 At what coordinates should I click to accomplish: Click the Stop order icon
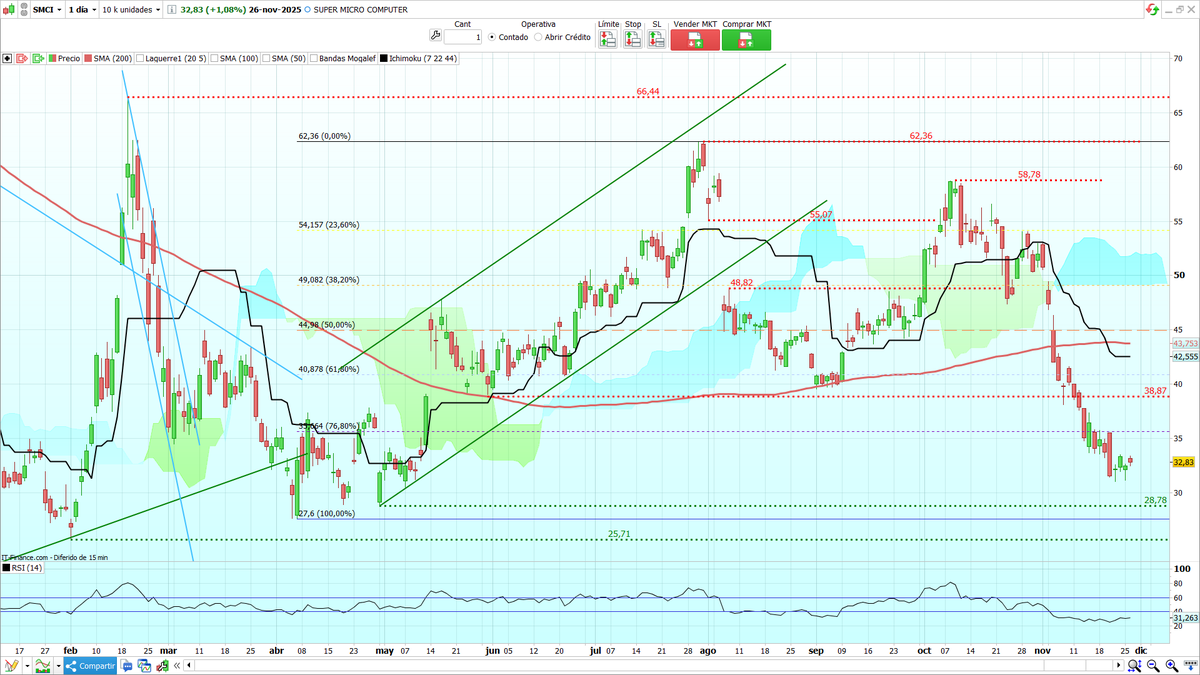[x=632, y=40]
